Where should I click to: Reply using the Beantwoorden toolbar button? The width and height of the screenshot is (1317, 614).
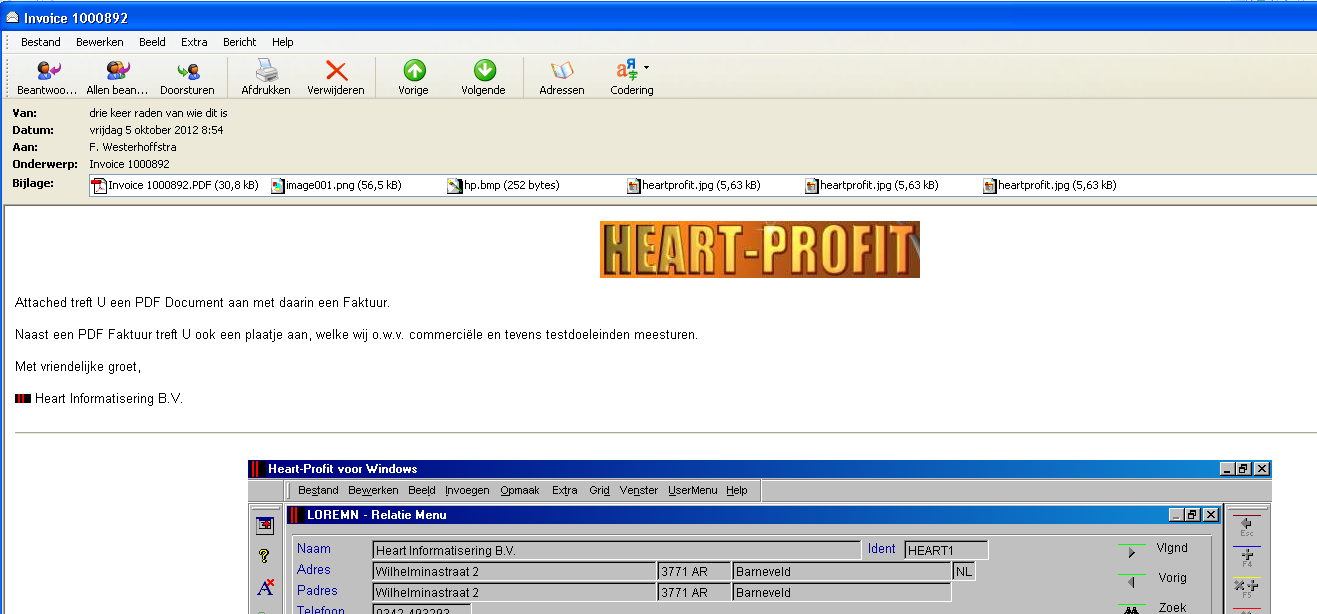point(46,78)
